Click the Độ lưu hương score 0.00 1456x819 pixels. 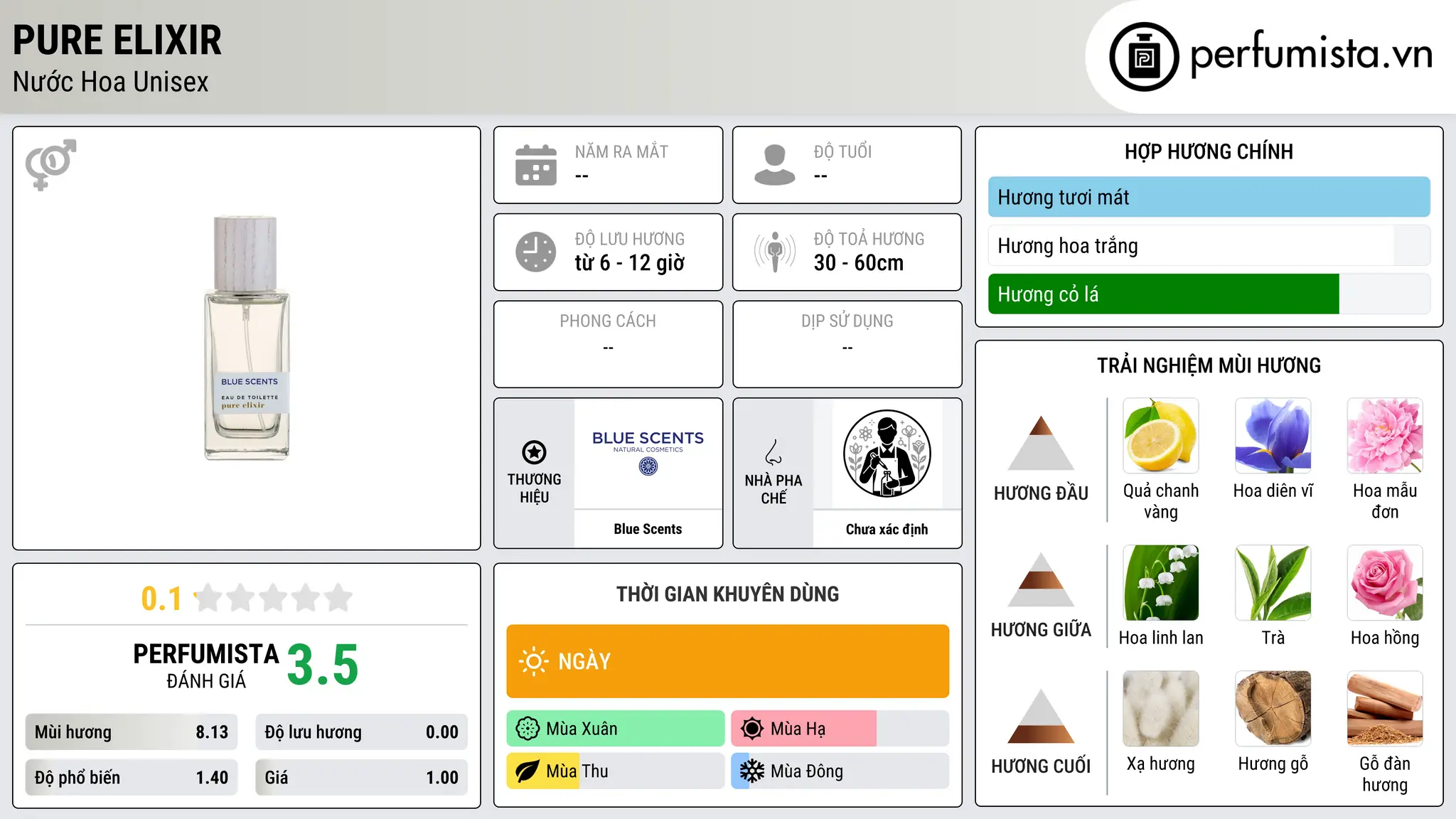pos(362,732)
